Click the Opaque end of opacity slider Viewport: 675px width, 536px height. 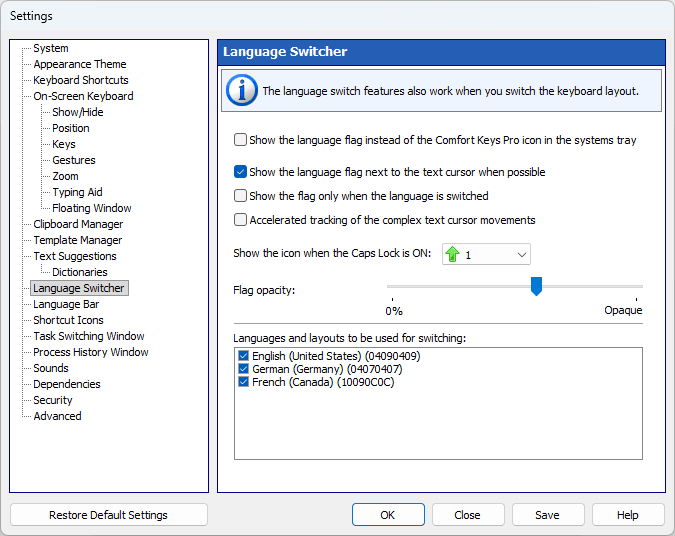623,310
